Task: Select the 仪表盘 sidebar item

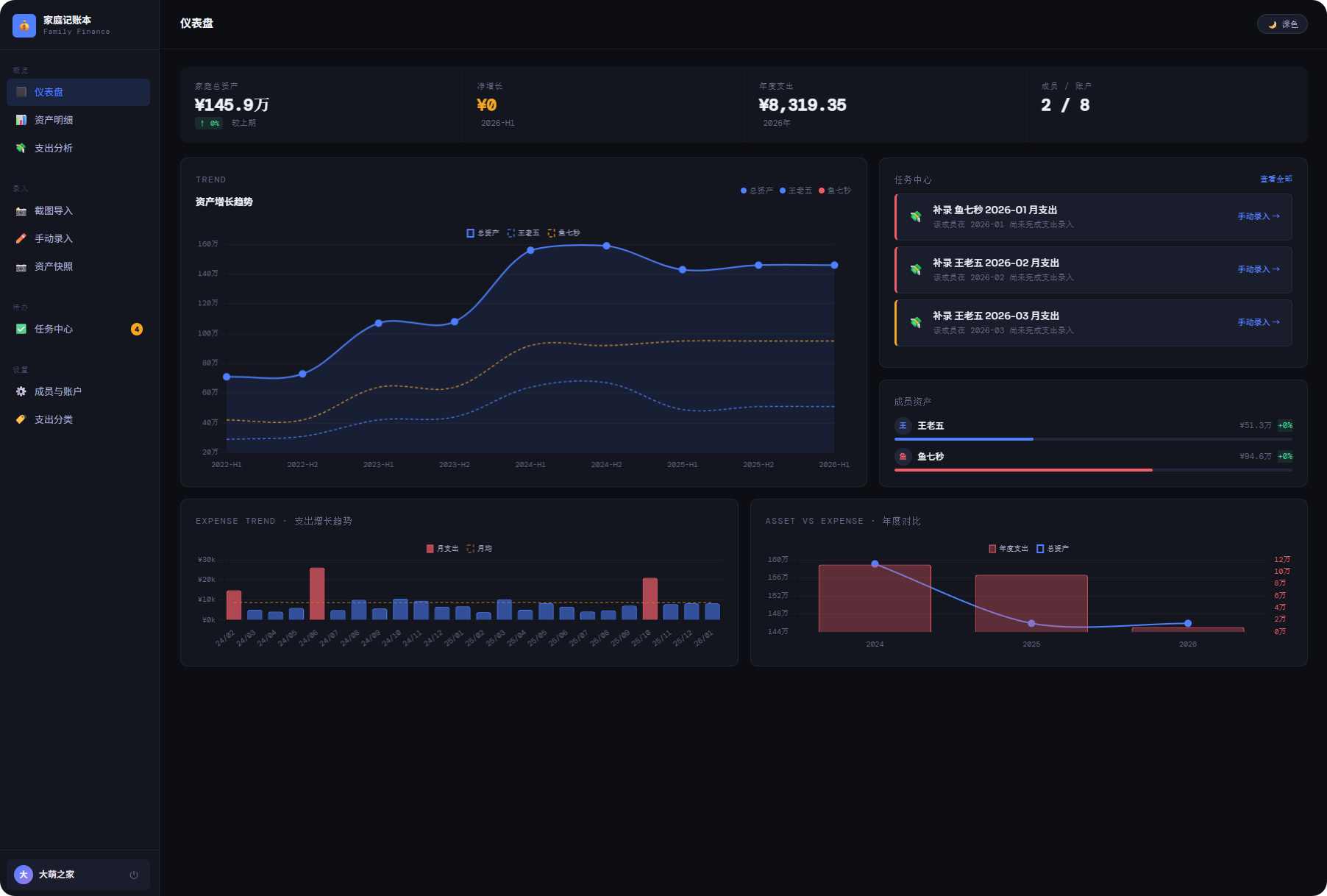Action: (x=78, y=92)
